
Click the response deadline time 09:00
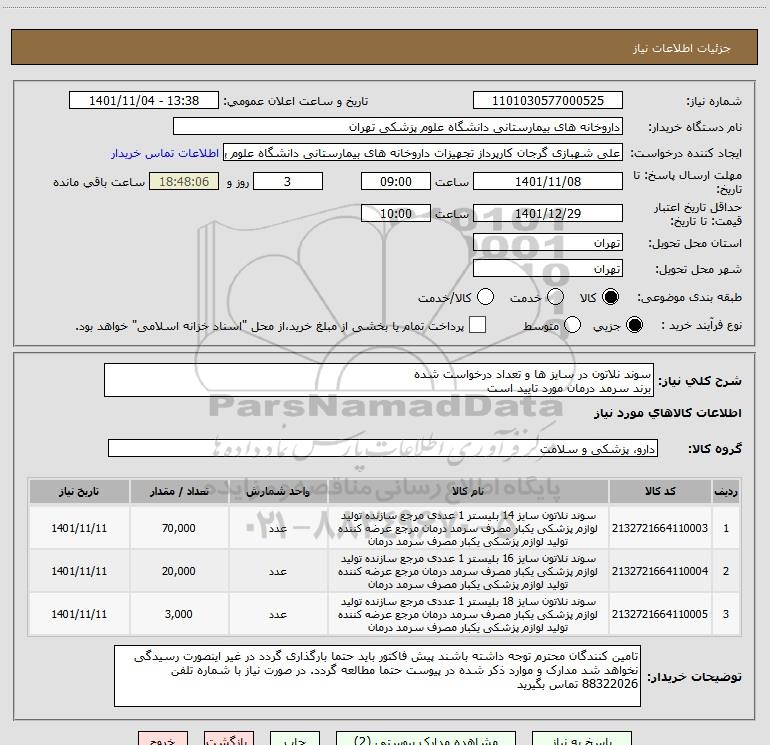[396, 181]
